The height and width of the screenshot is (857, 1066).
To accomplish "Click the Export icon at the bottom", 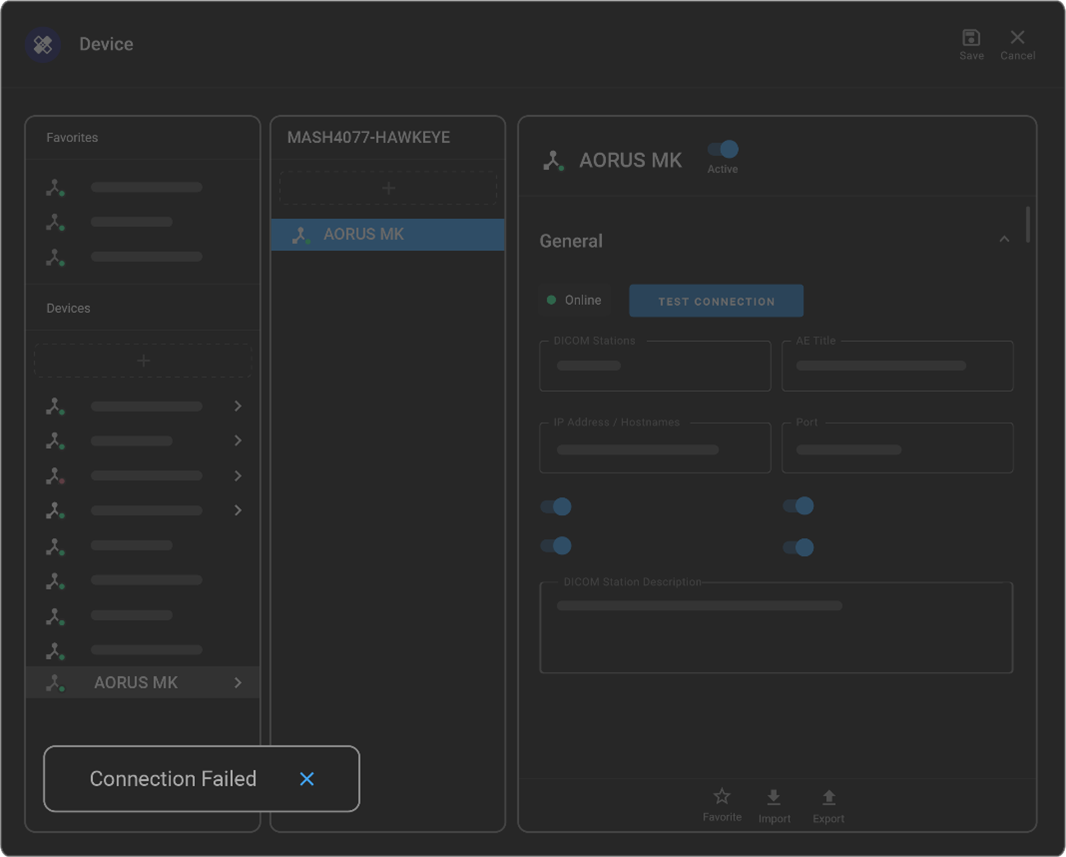I will click(829, 799).
